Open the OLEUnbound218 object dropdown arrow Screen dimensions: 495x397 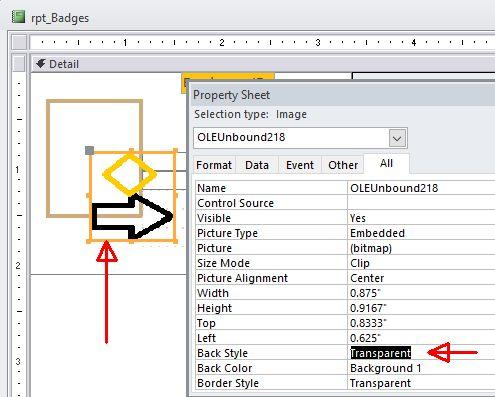397,138
